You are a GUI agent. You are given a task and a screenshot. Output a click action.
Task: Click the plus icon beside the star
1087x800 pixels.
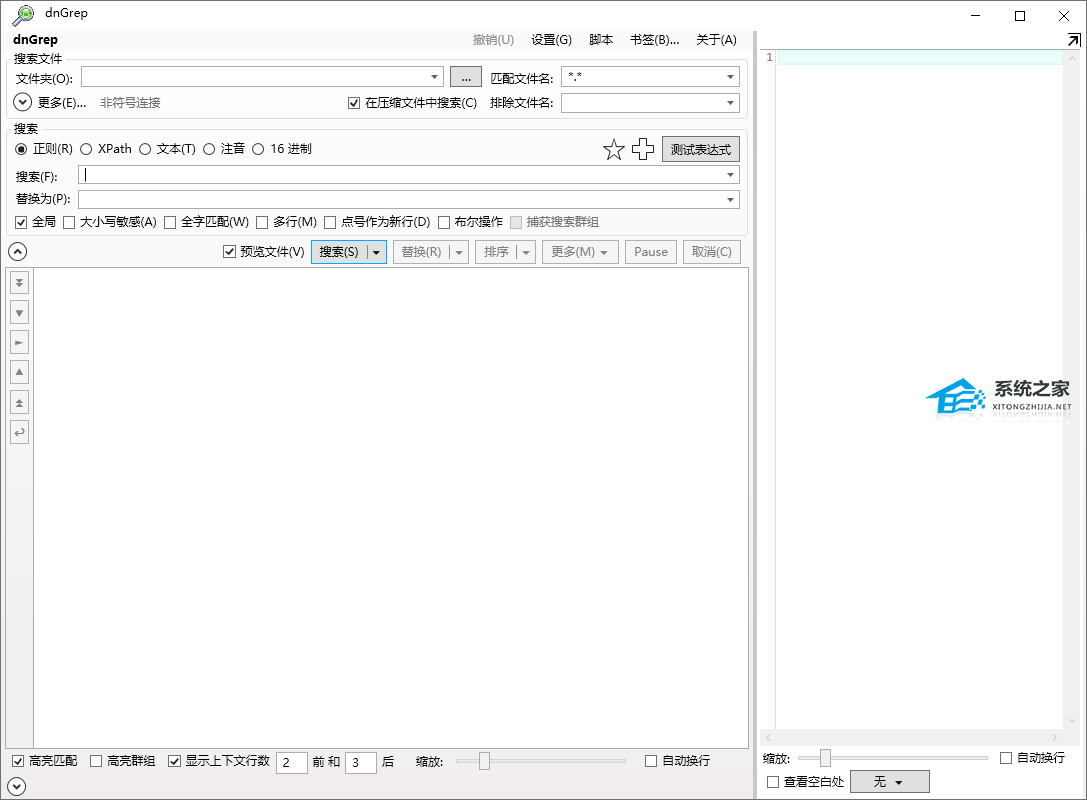[643, 150]
